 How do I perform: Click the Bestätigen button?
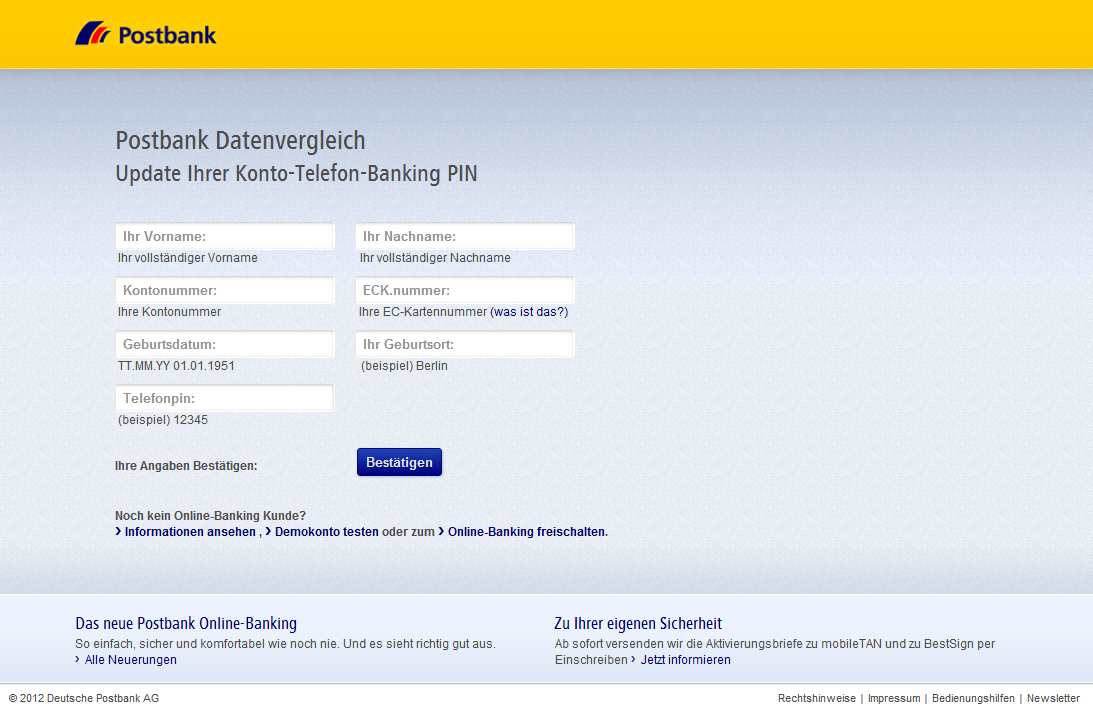click(399, 462)
